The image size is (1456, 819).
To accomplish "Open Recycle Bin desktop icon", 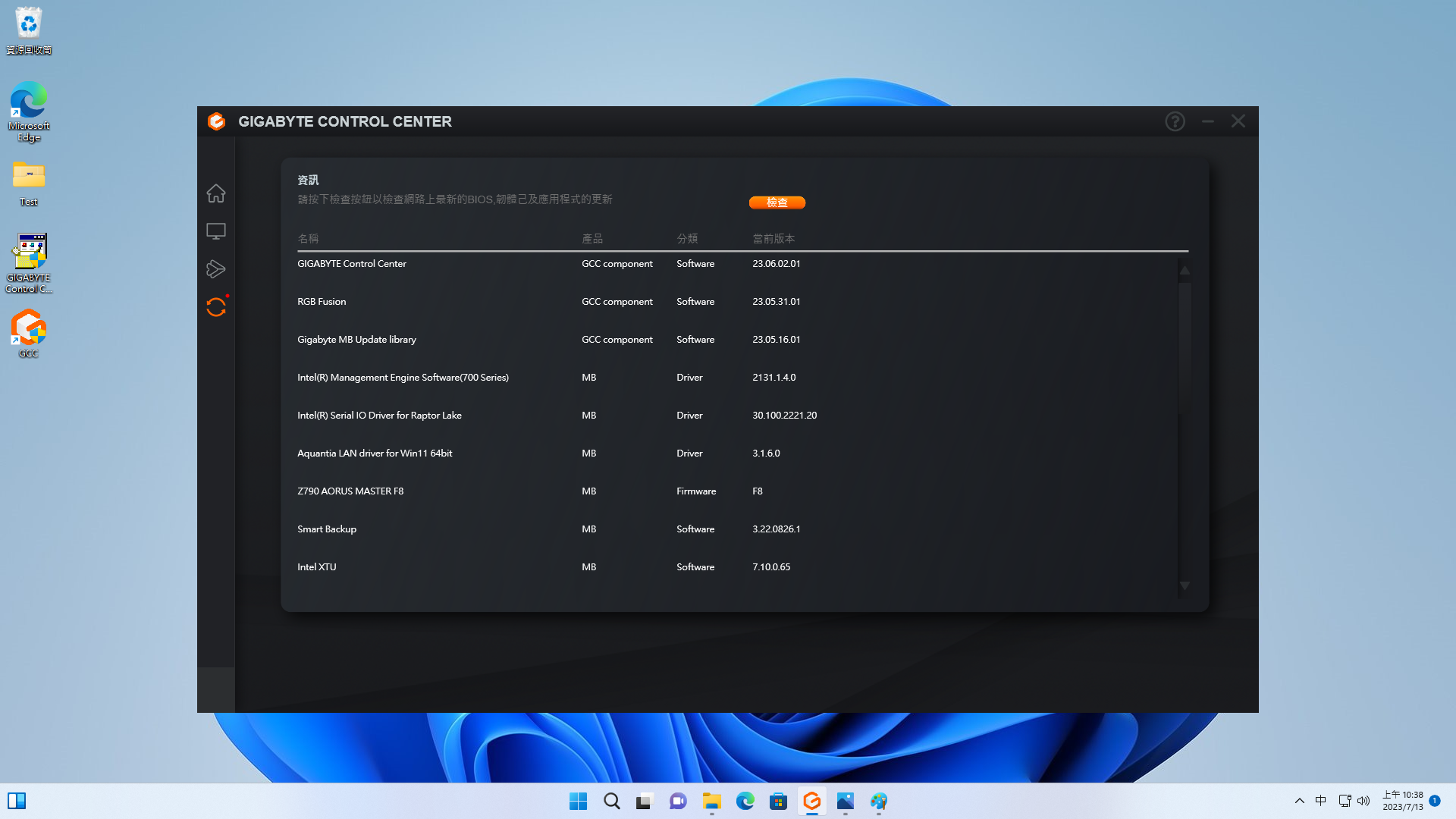I will 29,30.
